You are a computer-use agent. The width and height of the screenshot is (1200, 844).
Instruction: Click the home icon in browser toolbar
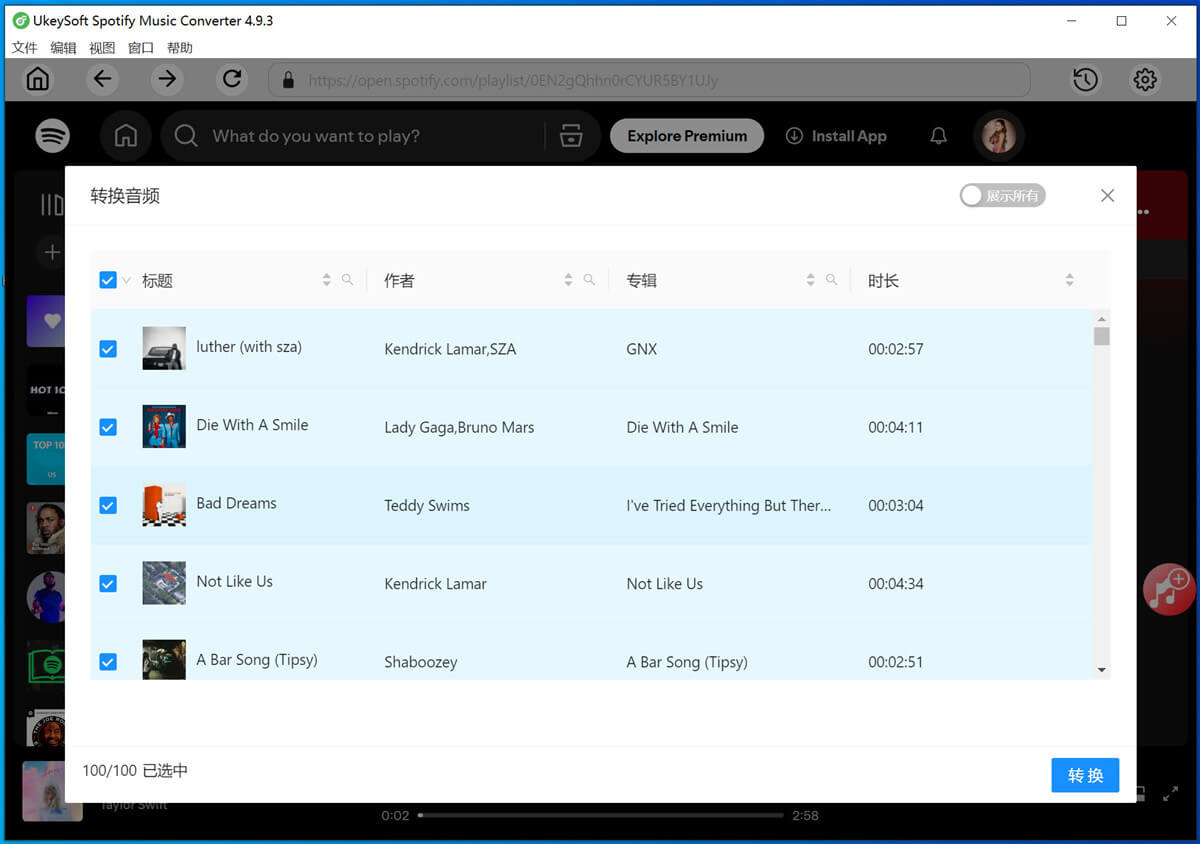coord(38,79)
